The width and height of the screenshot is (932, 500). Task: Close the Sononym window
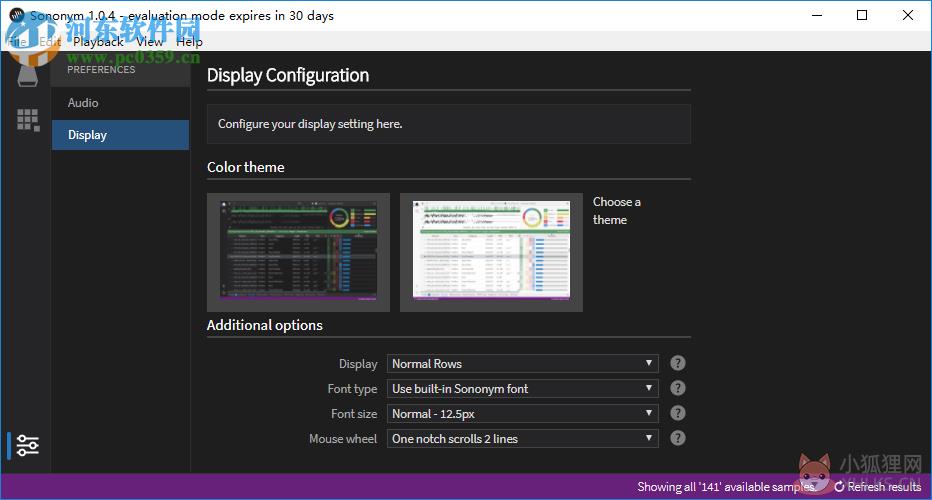point(908,15)
